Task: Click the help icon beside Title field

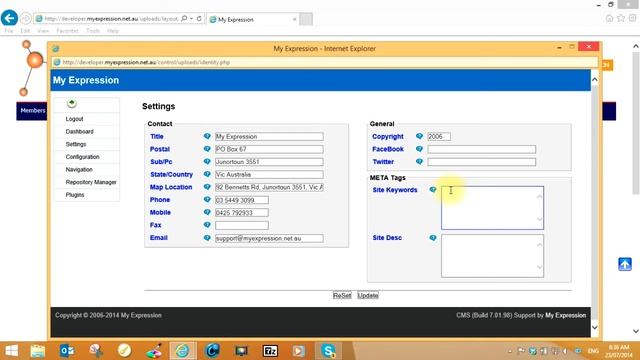Action: coord(207,136)
